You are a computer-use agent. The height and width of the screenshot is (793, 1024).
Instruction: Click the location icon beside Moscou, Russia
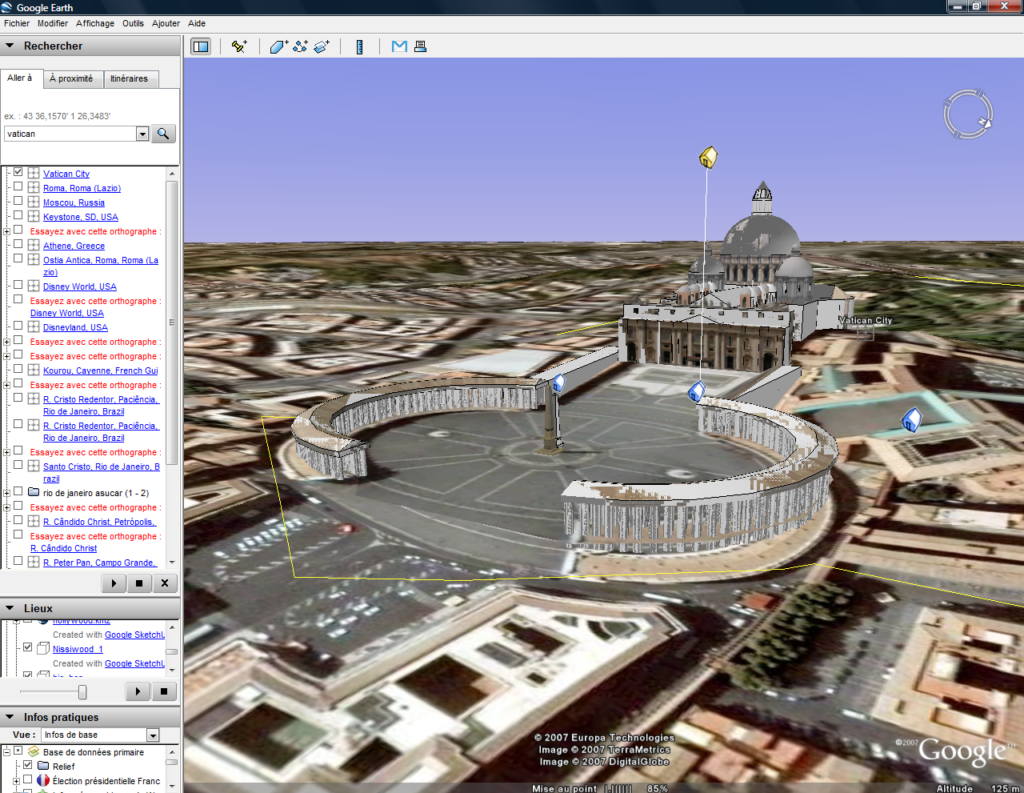coord(33,202)
